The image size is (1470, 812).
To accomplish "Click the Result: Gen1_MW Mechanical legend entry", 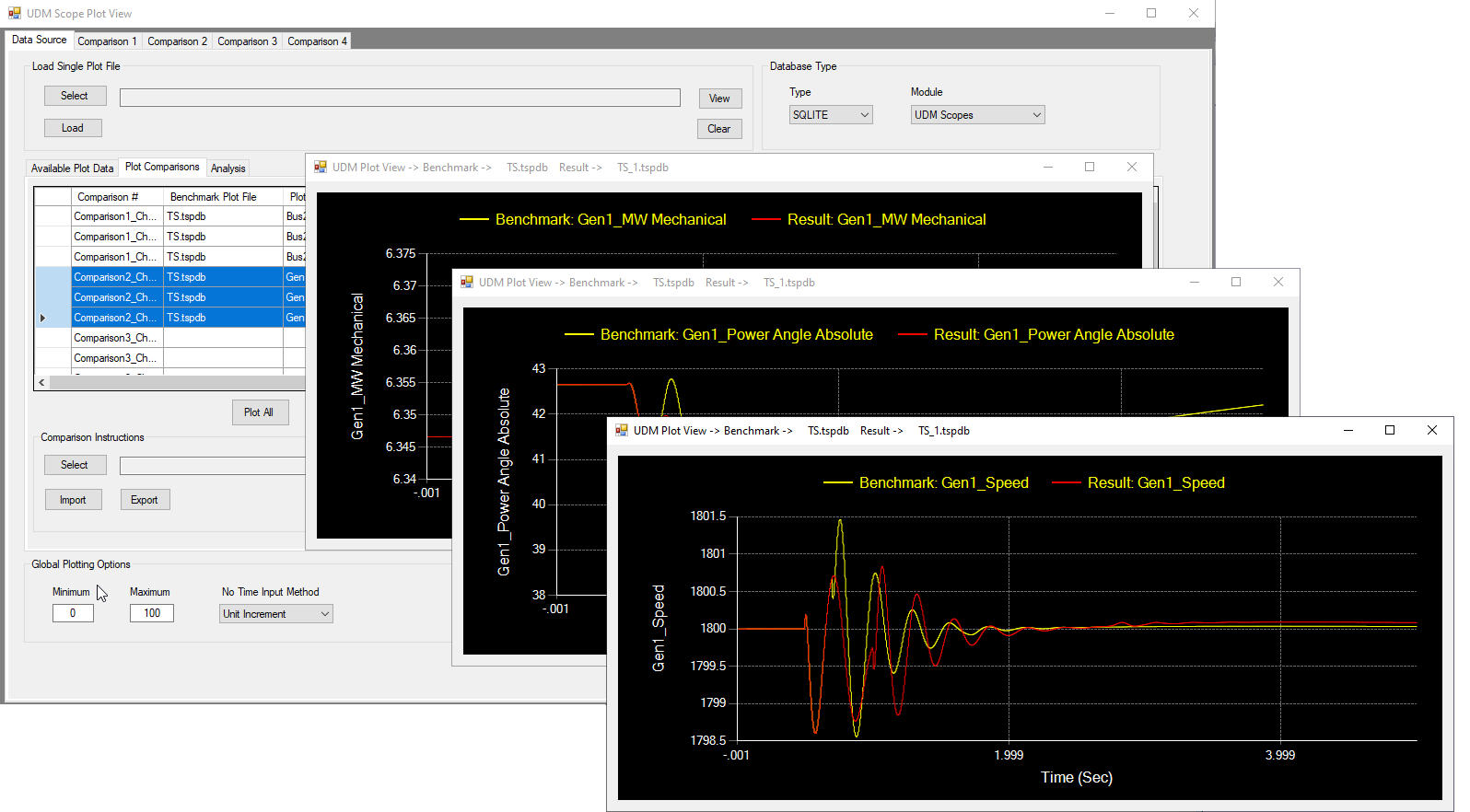I will click(869, 219).
